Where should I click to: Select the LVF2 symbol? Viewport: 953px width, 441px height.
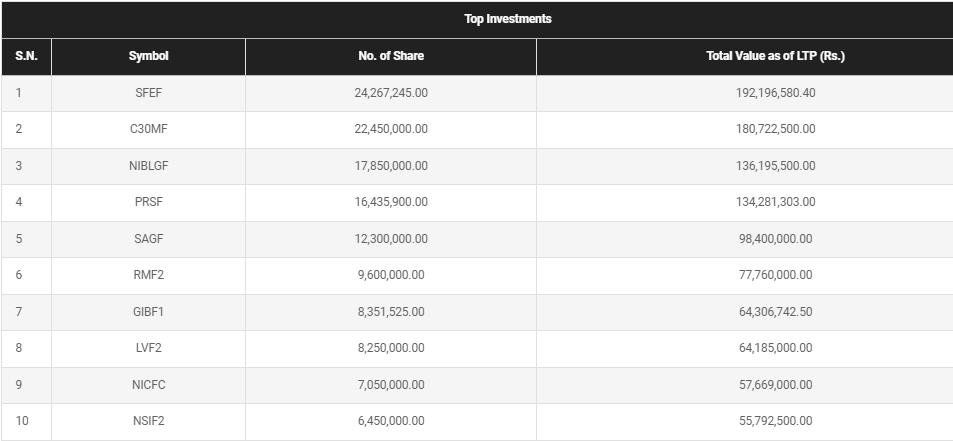(x=148, y=348)
